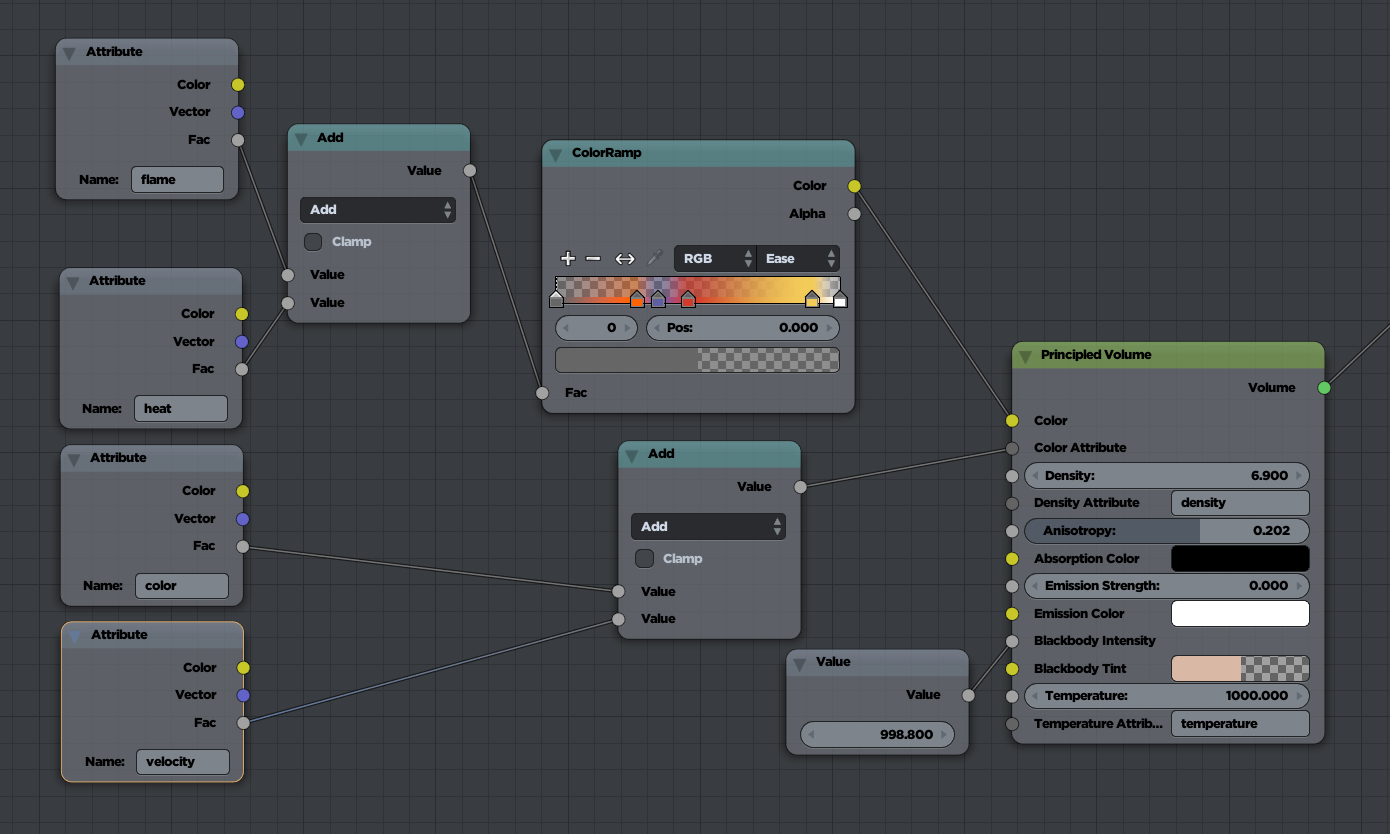Collapse the flame Attribute node
This screenshot has height=834, width=1390.
coord(69,53)
